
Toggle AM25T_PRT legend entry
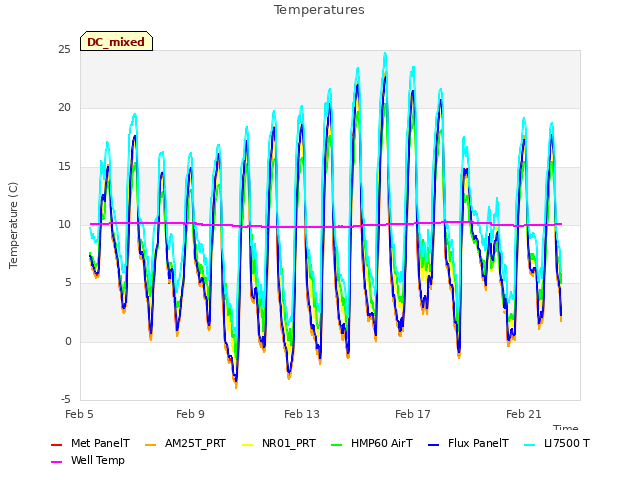(x=185, y=443)
